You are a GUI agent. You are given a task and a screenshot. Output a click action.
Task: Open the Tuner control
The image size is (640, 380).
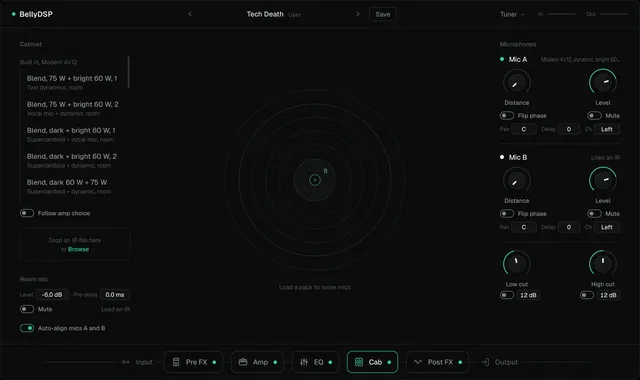point(512,14)
